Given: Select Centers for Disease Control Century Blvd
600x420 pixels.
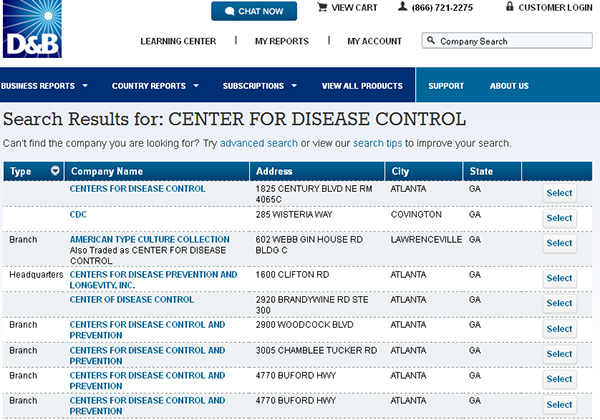Looking at the screenshot, I should coord(559,193).
